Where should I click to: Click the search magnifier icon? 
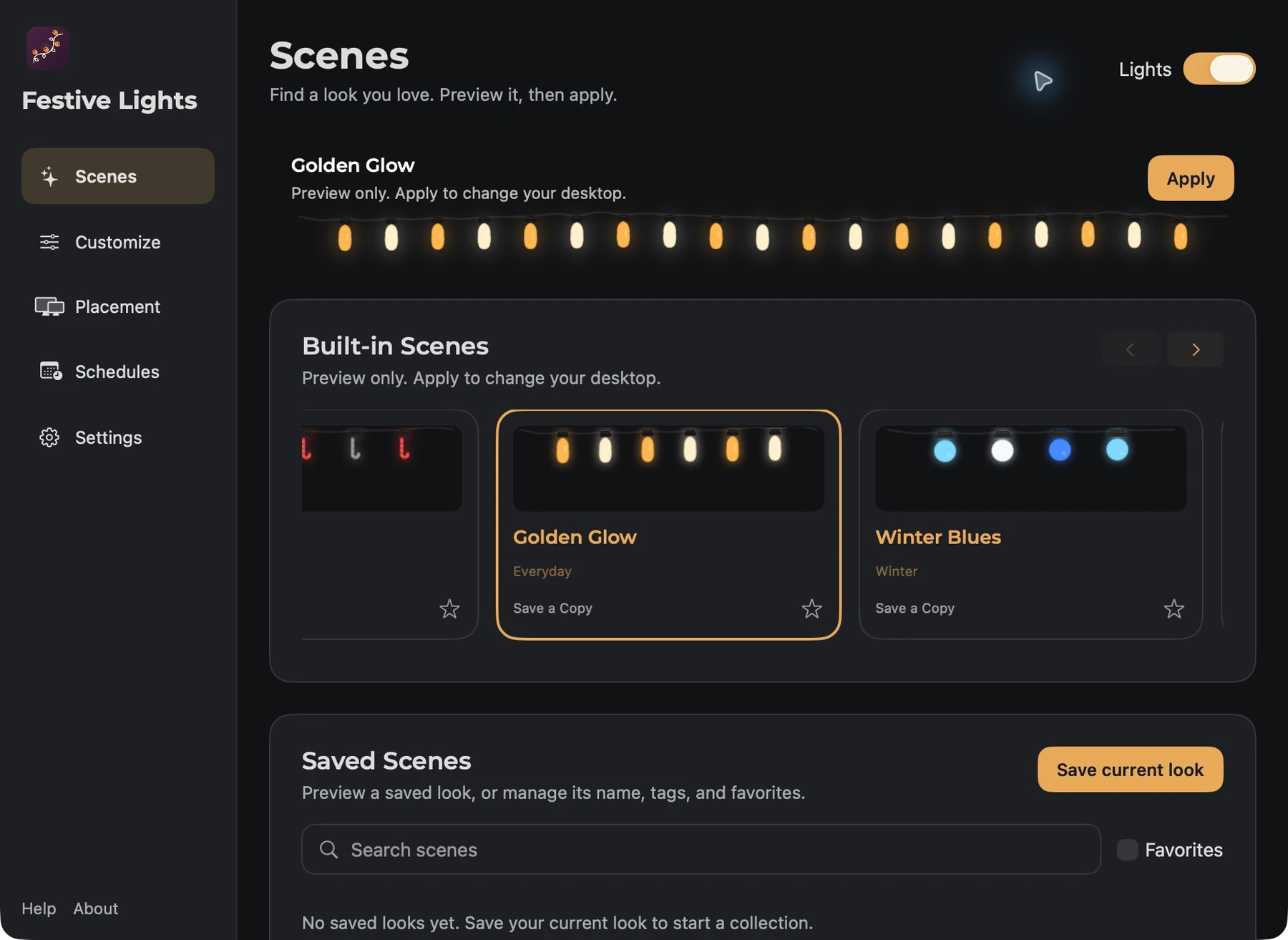(328, 849)
